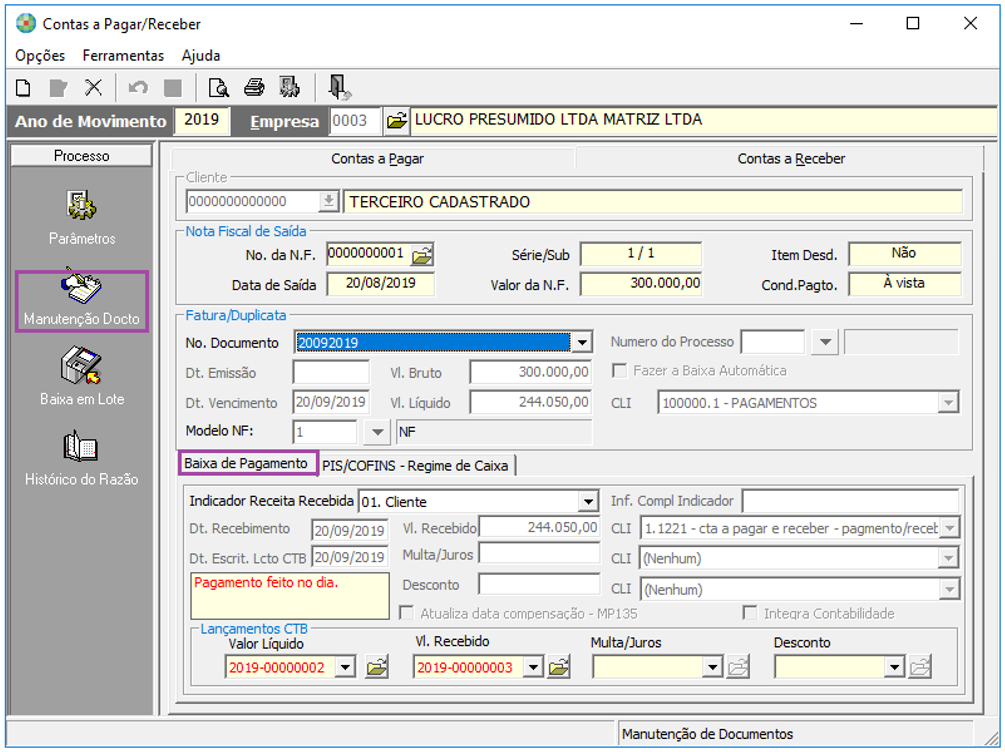This screenshot has width=1005, height=752.
Task: Open Baixa em Lote in the sidebar
Action: coord(82,377)
